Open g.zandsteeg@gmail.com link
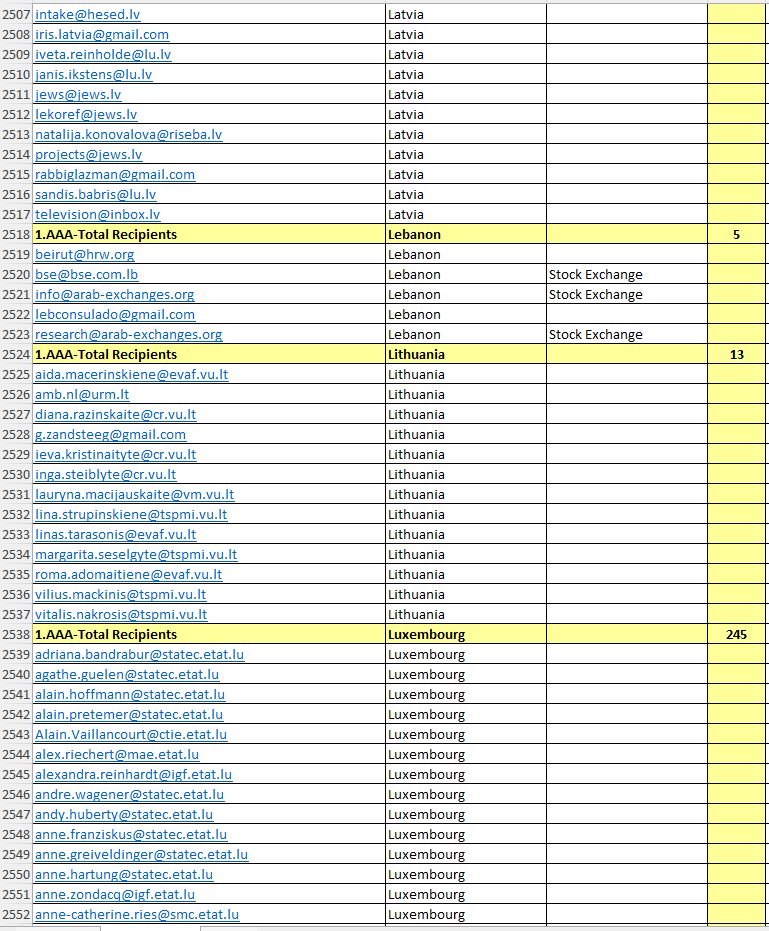The height and width of the screenshot is (931, 769). click(110, 435)
